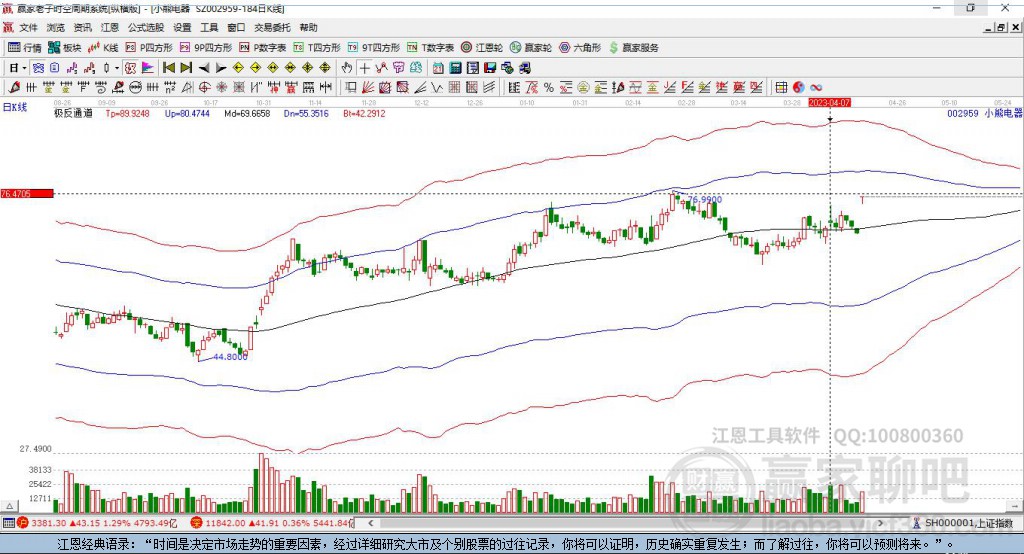Select the circle target cycle tool
The height and width of the screenshot is (554, 1024).
(204, 88)
